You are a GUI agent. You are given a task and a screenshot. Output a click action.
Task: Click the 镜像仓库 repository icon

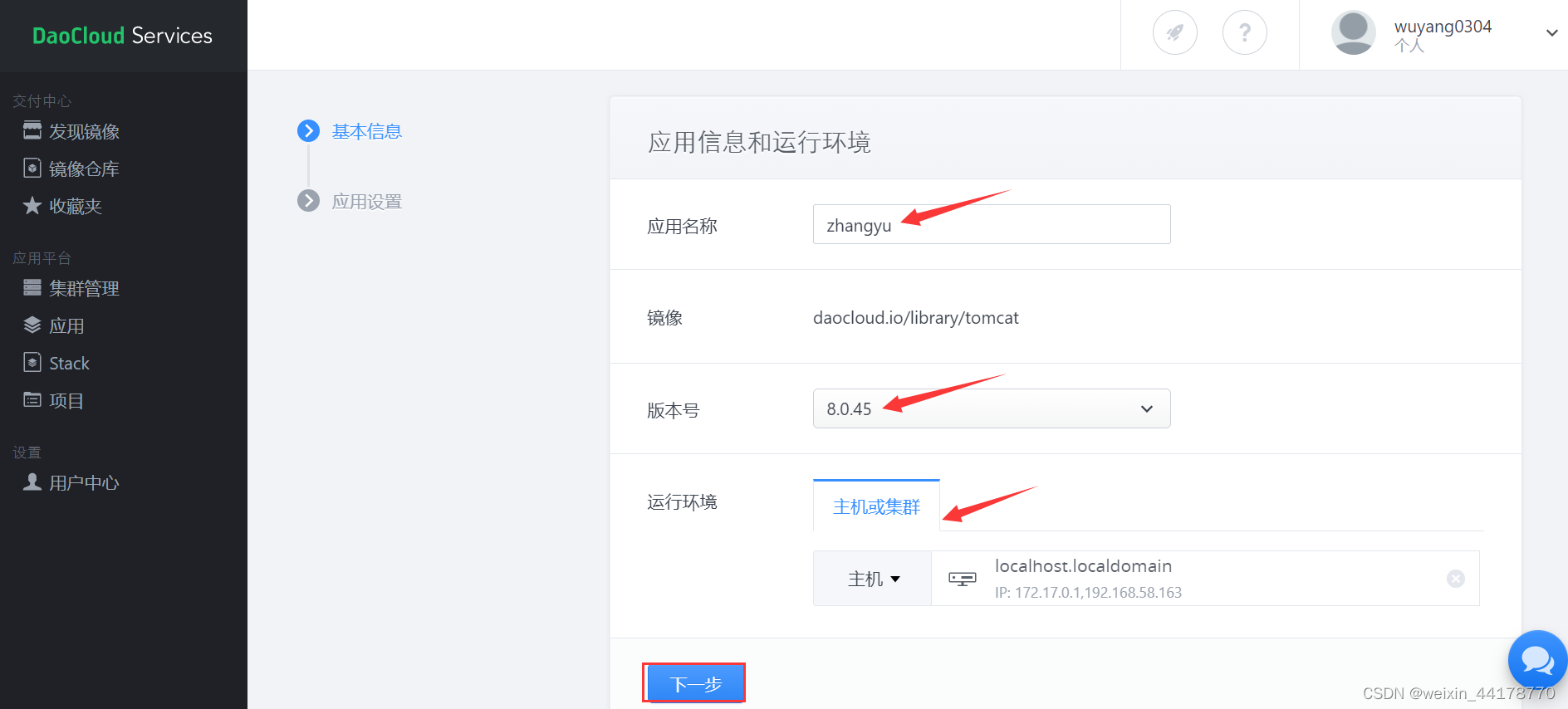[32, 168]
